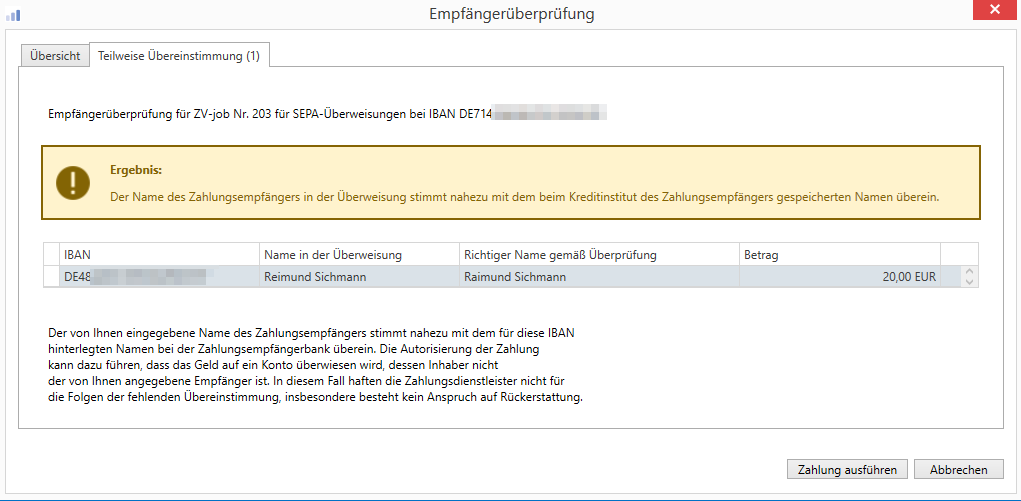Click the Reimund Sichmann name cell
This screenshot has width=1021, height=501.
359,277
